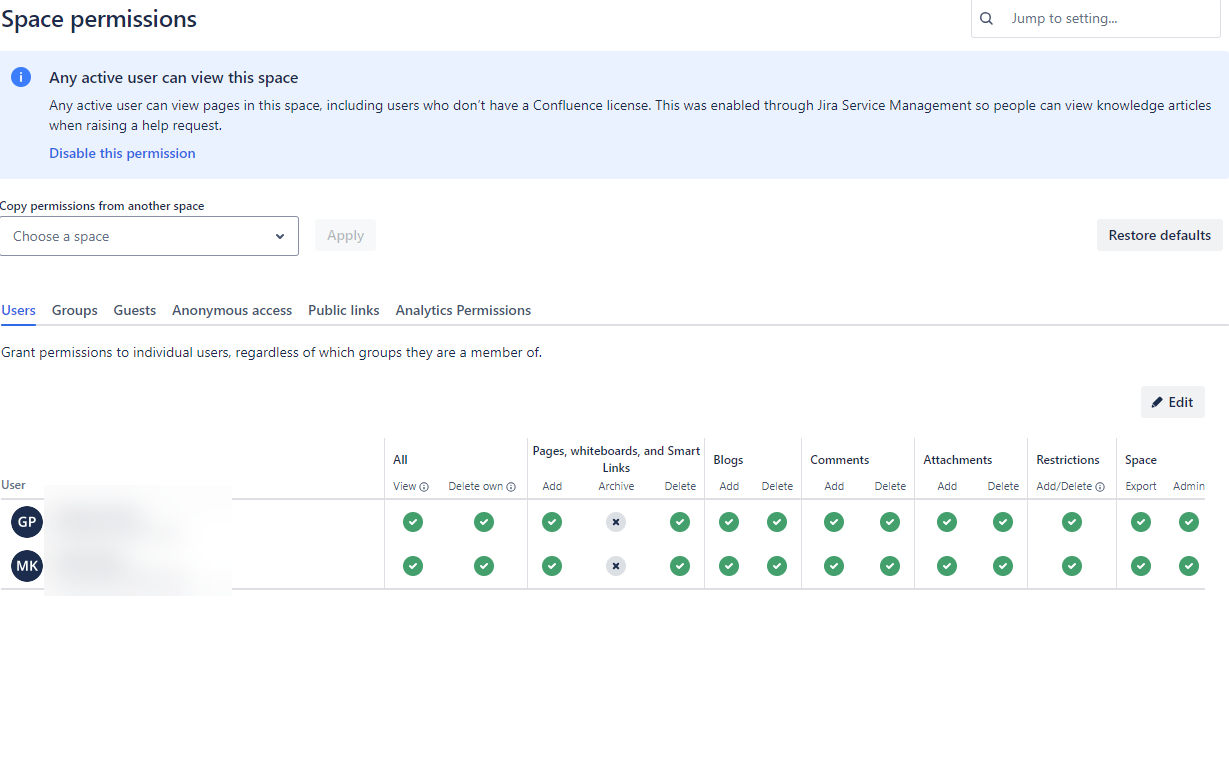Screen dimensions: 1229x761
Task: Click the Restore defaults button
Action: (x=1160, y=235)
